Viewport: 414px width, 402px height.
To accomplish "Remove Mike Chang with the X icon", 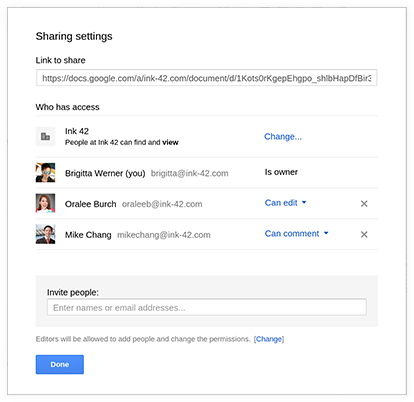I will pos(364,234).
